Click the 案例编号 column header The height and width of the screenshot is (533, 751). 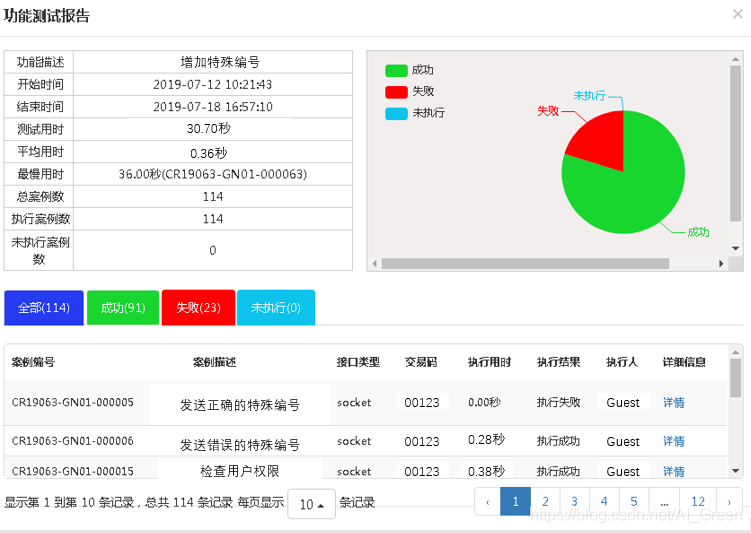[33, 362]
